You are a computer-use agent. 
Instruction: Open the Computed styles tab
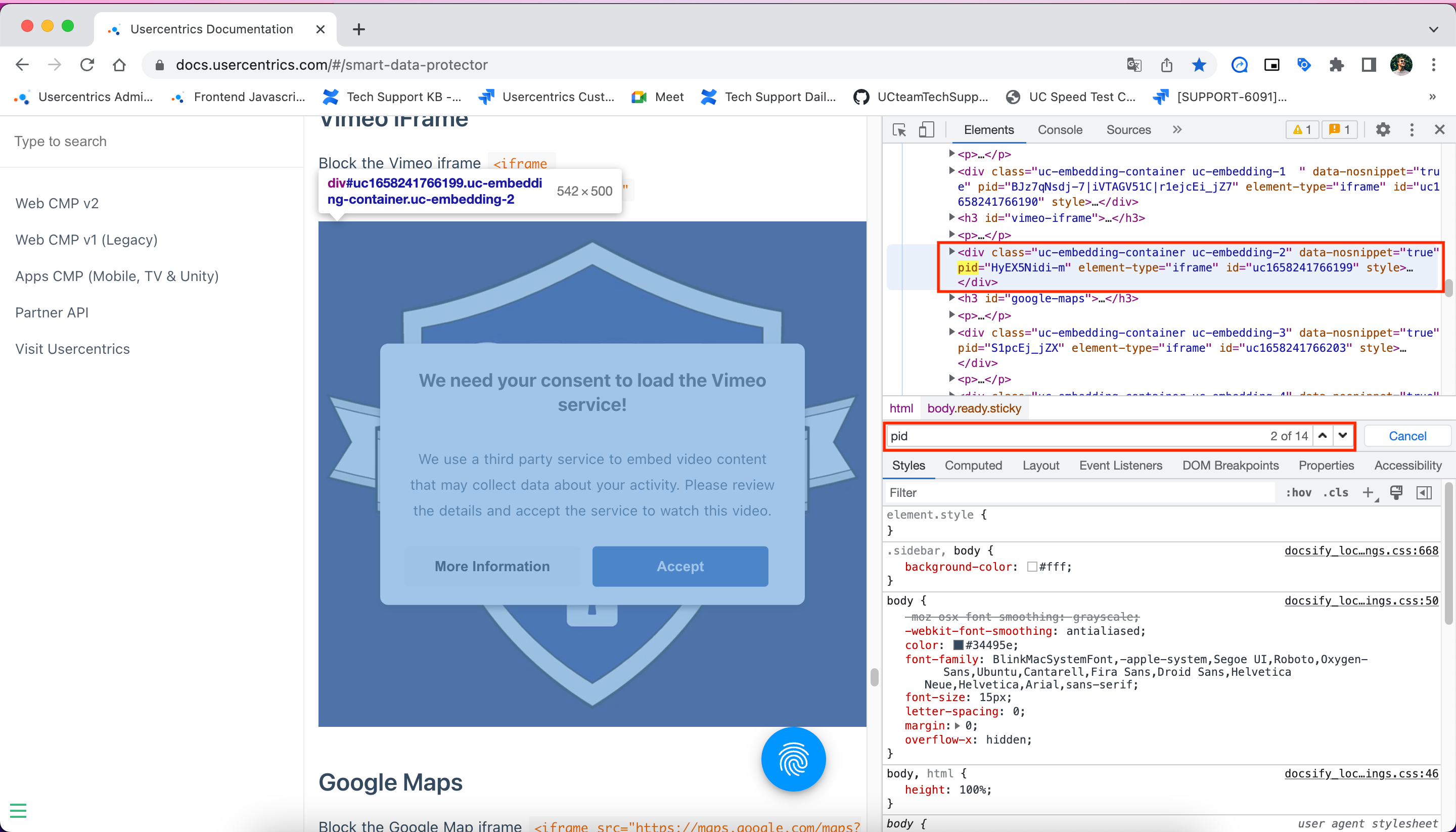pyautogui.click(x=973, y=466)
